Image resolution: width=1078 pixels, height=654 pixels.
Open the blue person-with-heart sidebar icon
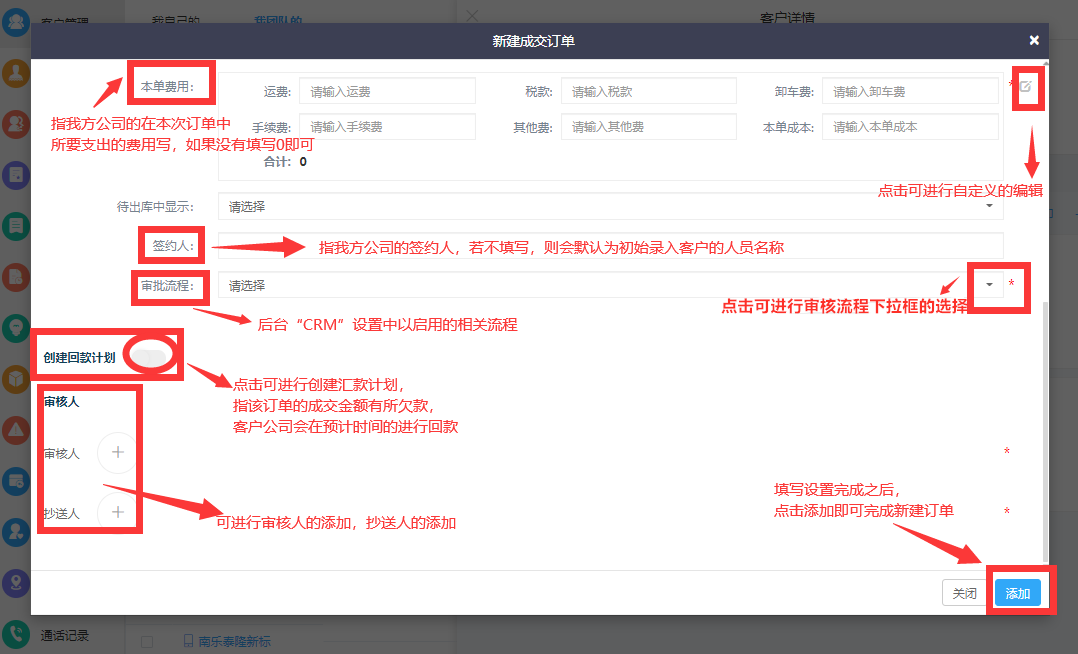15,532
